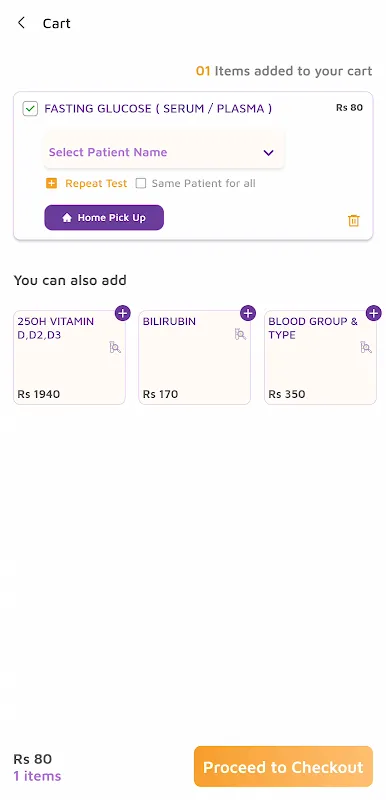Expand patient list using the chevron arrow
Image resolution: width=386 pixels, height=800 pixels.
268,153
